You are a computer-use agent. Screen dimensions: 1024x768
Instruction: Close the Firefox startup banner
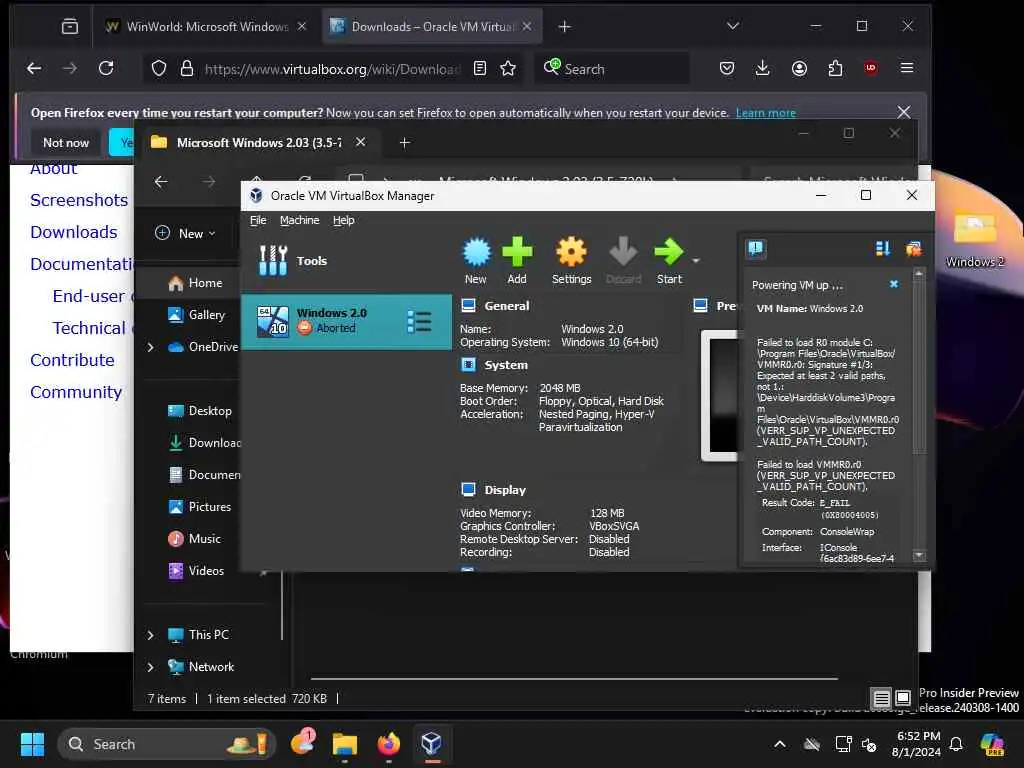904,112
